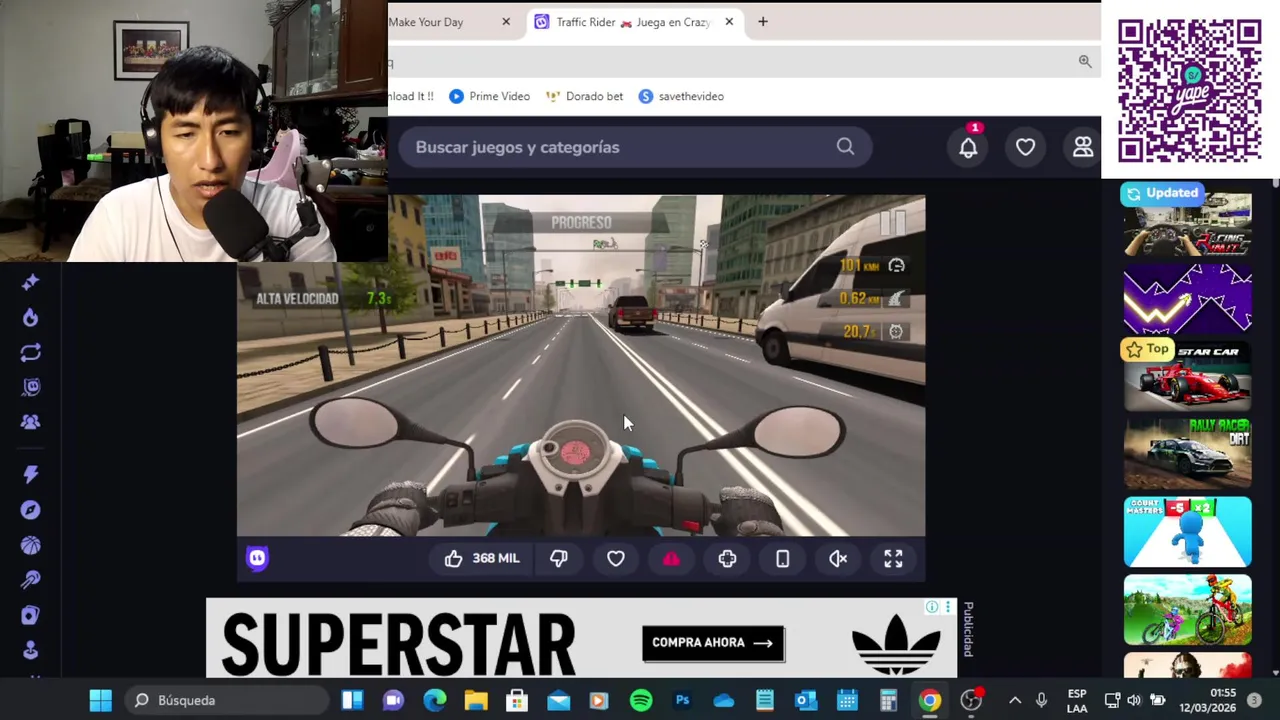This screenshot has width=1280, height=720.
Task: Open the Star Car Top game thumbnail
Action: click(1187, 375)
